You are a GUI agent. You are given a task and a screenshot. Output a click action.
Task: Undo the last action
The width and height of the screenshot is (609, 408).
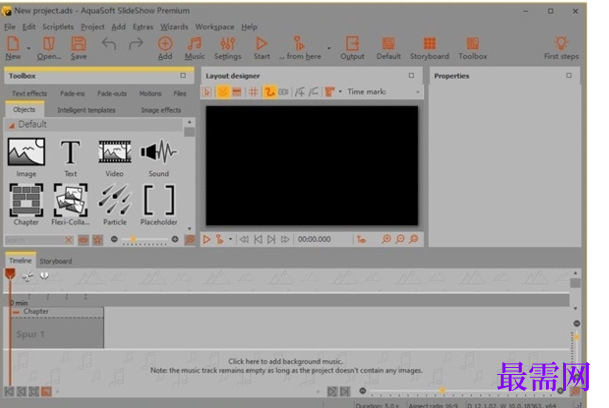coord(109,44)
